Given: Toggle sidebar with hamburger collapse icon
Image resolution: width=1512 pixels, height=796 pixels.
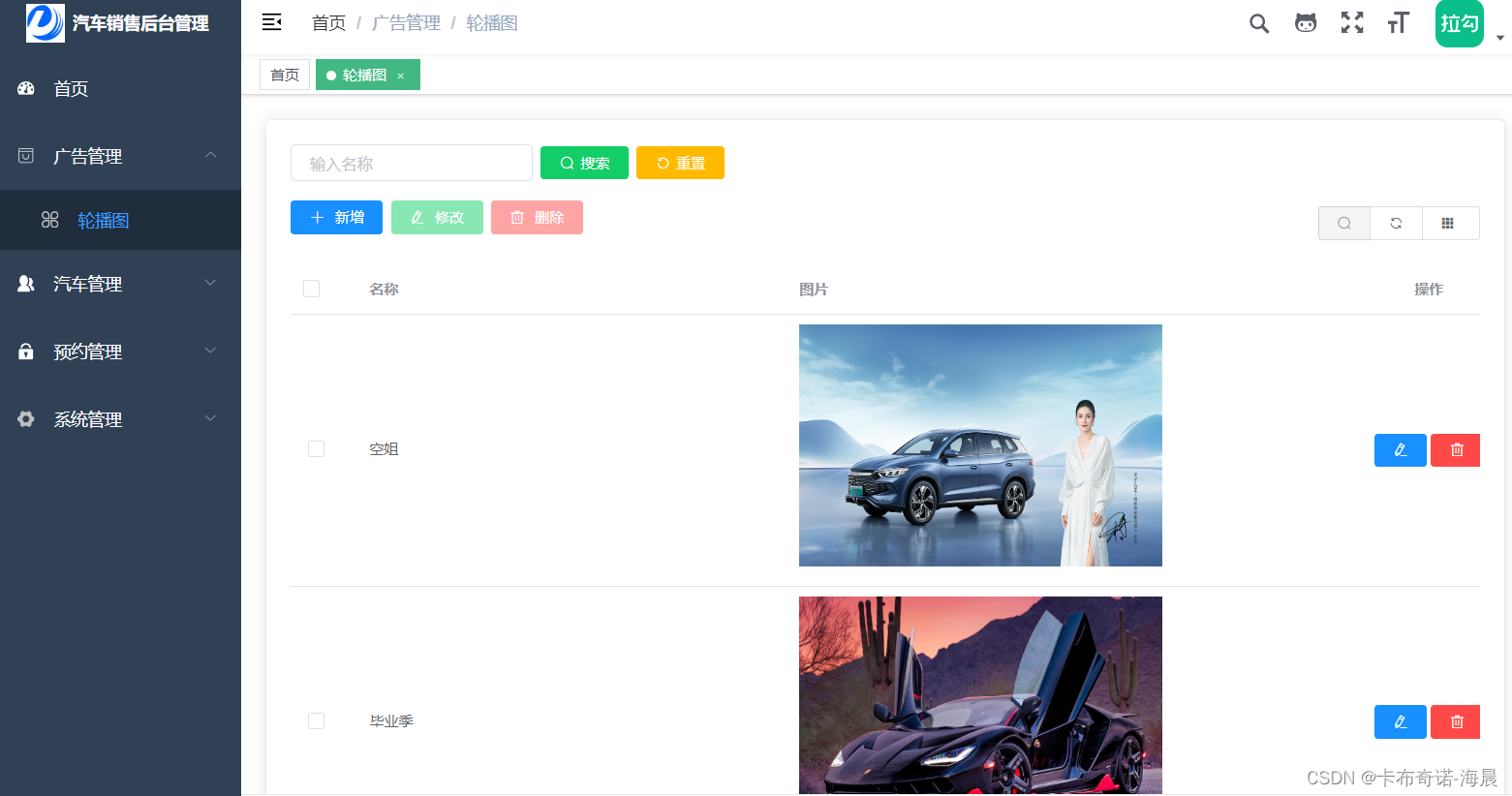Looking at the screenshot, I should pos(272,22).
